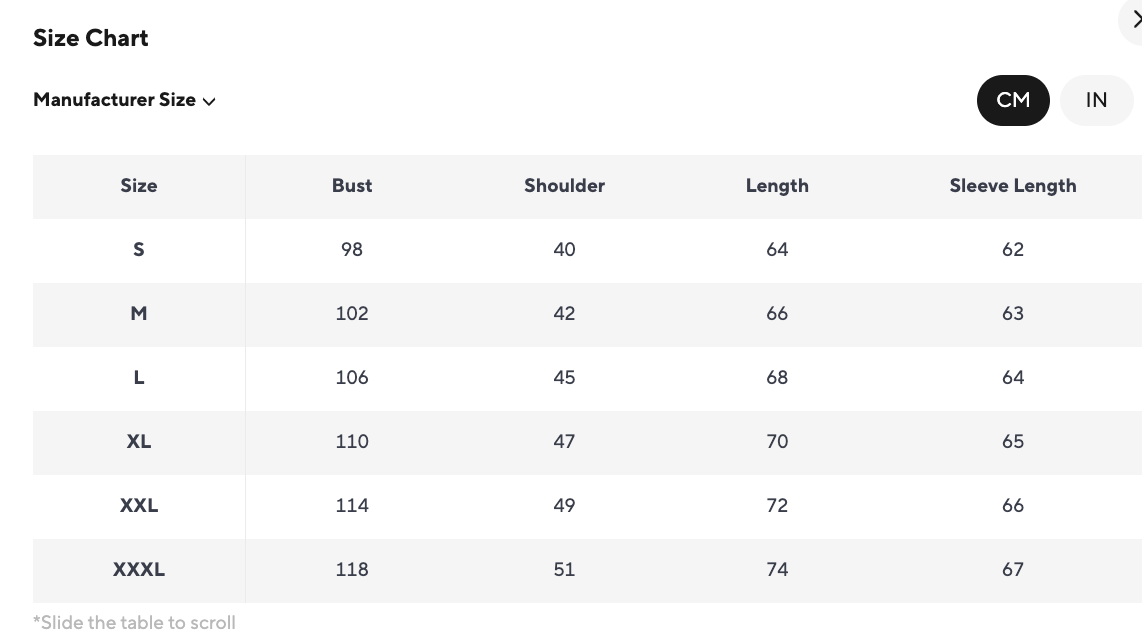Click the M size row label
The image size is (1142, 638).
tap(139, 314)
